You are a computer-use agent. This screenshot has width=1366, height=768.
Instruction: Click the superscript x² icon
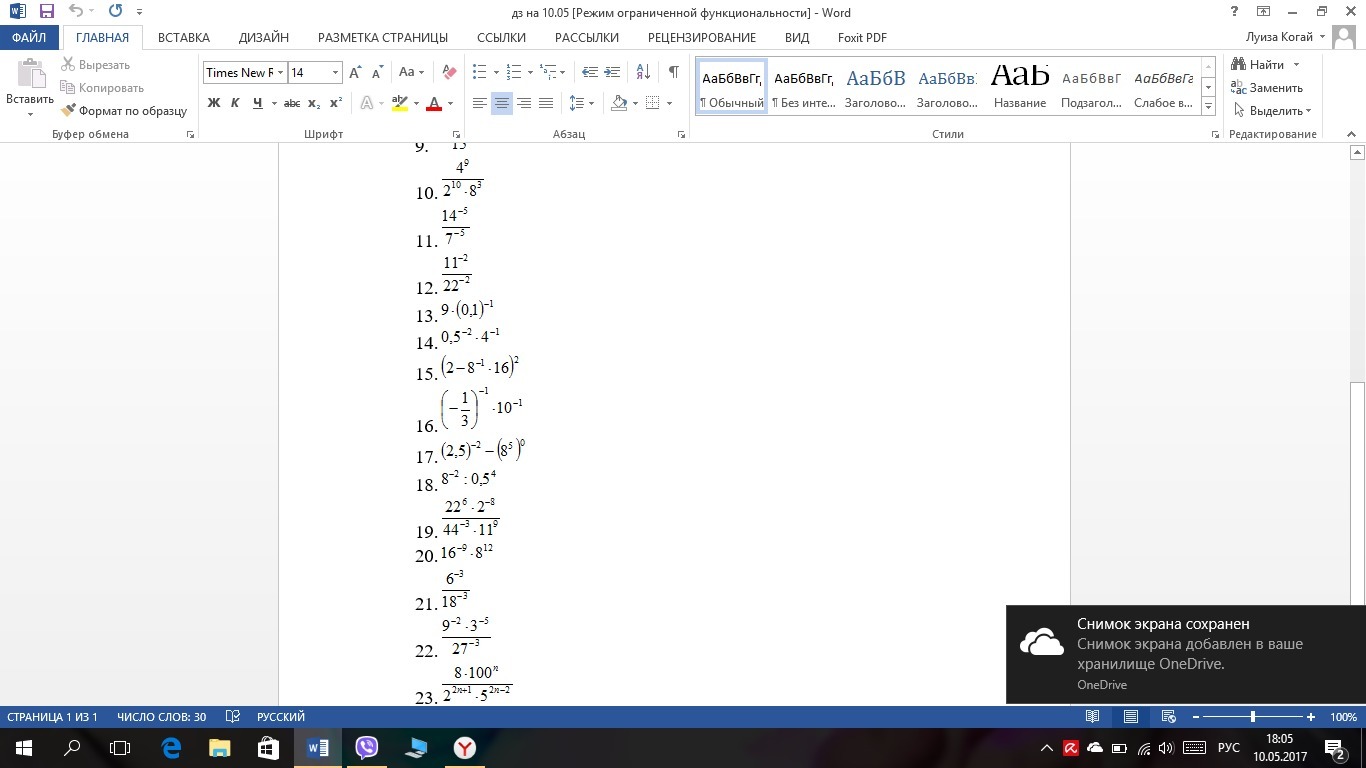click(x=336, y=103)
